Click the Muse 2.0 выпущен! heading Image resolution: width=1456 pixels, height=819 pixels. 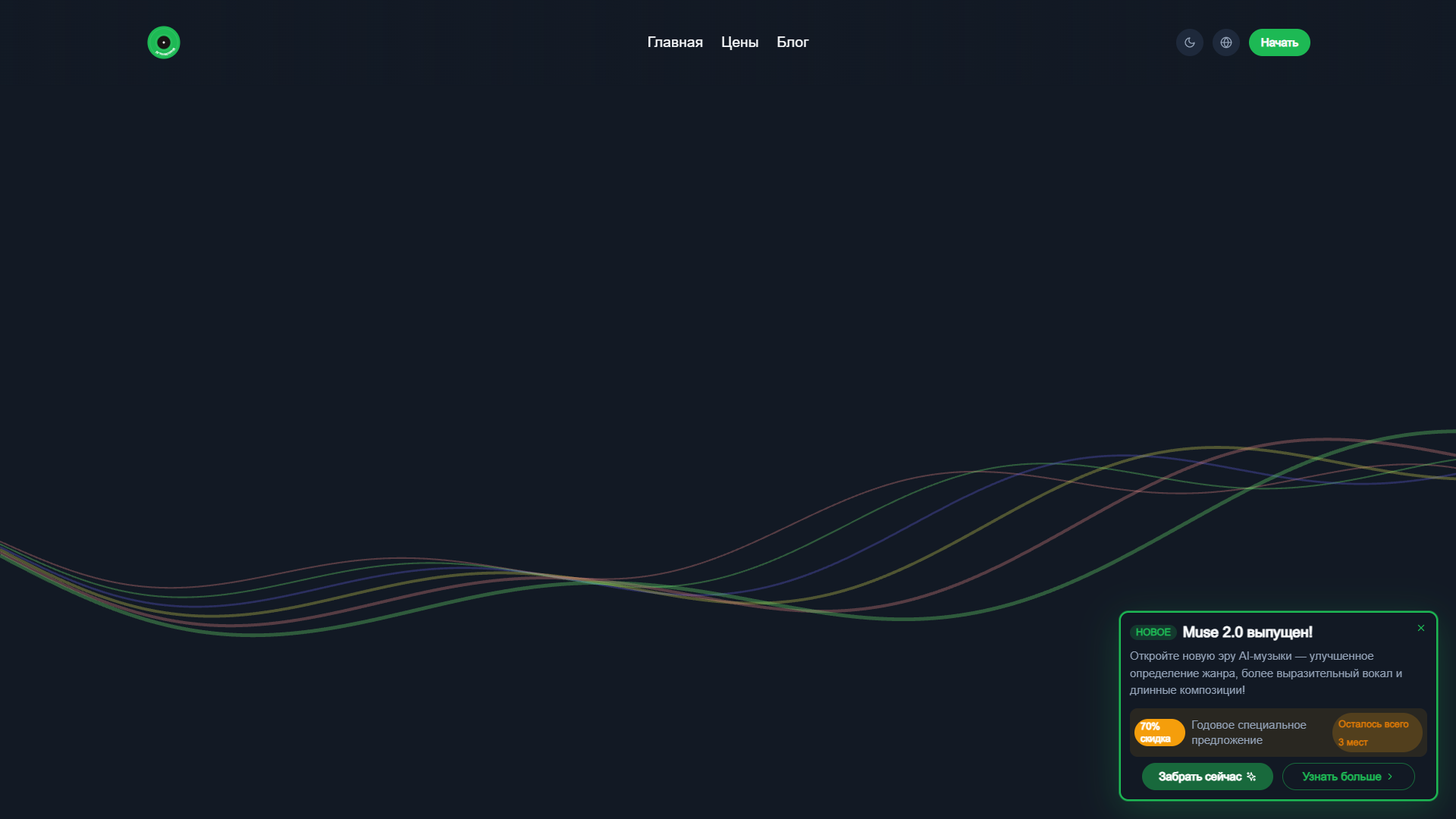click(x=1247, y=632)
